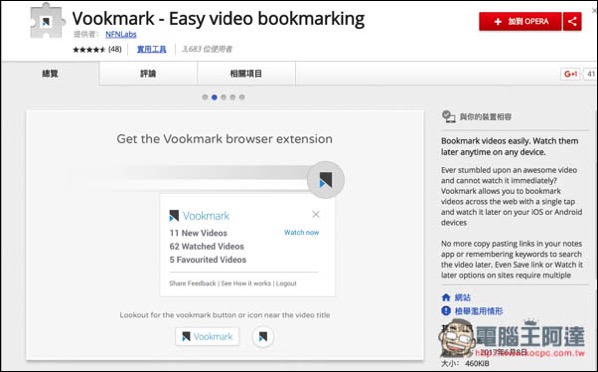Select the fifth carousel dot
598x372 pixels.
[242, 97]
